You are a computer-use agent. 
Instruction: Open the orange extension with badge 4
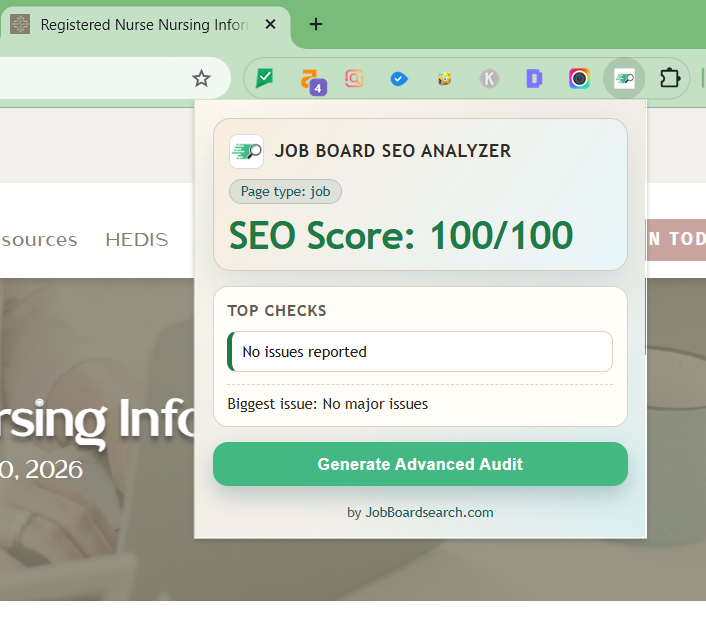[312, 81]
